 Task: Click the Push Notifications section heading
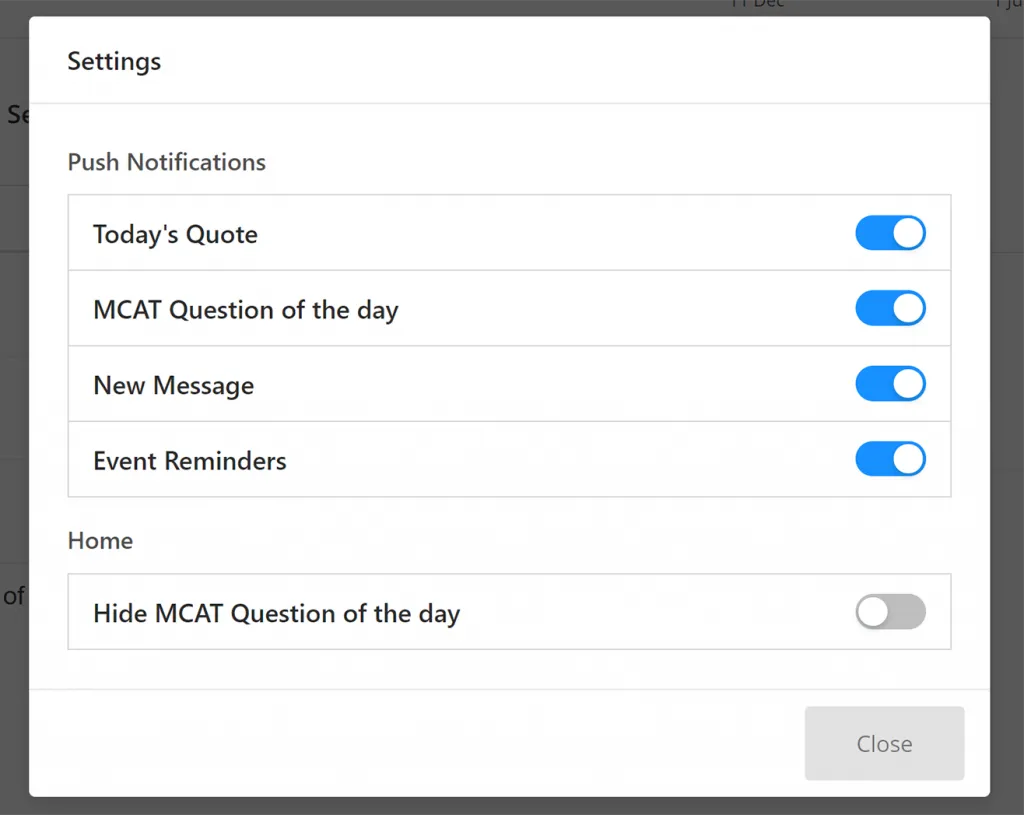click(x=167, y=162)
